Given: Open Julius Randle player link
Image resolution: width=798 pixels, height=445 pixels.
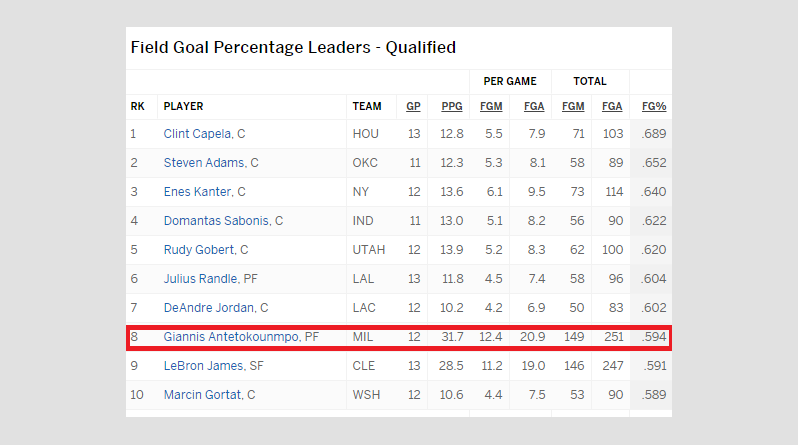Looking at the screenshot, I should point(201,279).
